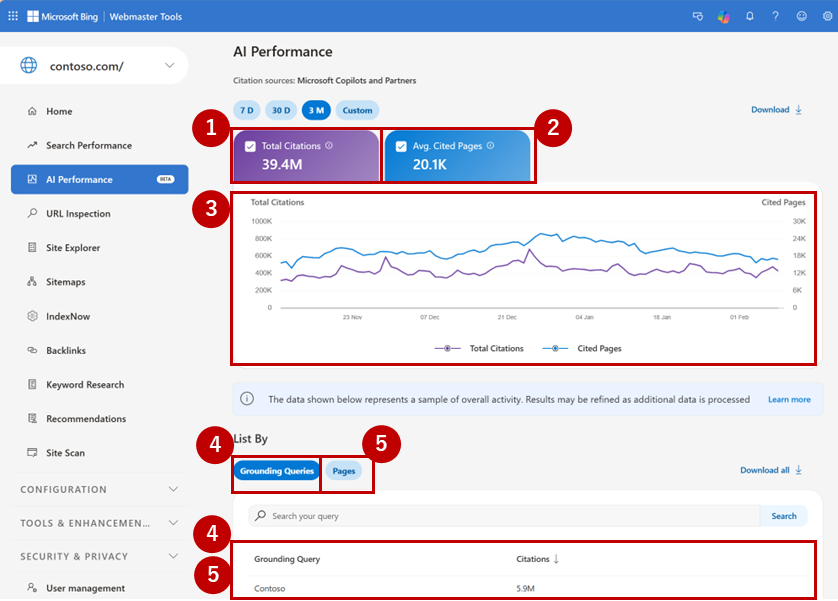Click the notifications bell icon
Viewport: 838px width, 601px height.
pos(750,16)
